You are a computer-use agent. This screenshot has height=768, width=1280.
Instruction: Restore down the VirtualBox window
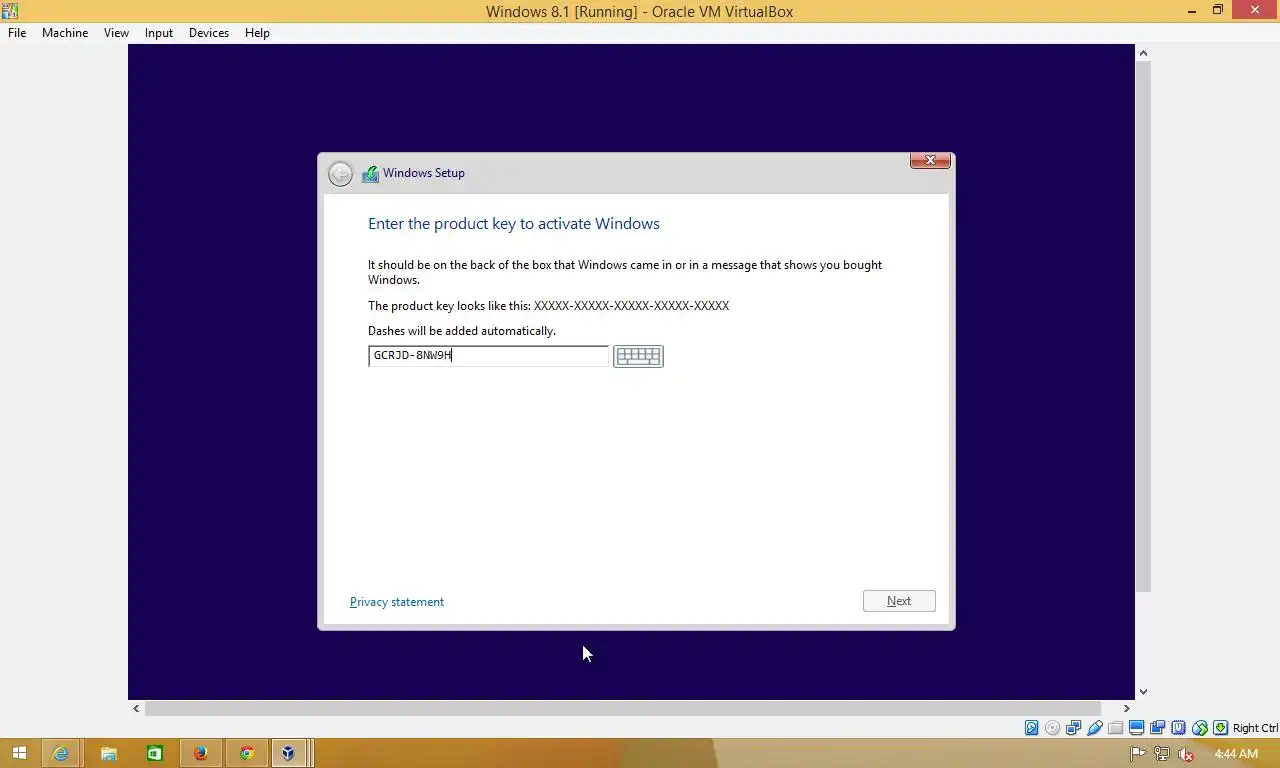point(1218,11)
